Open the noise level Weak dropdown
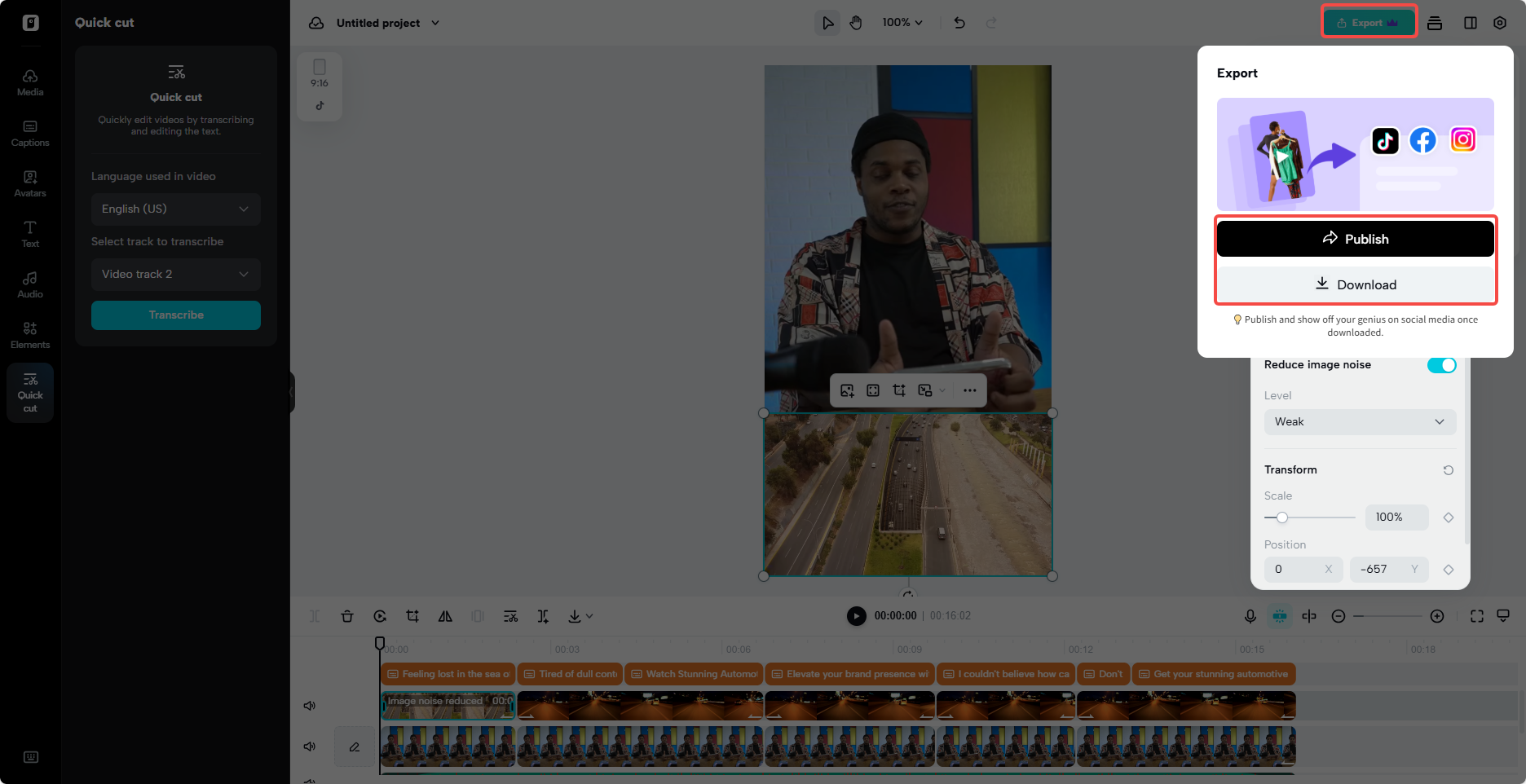Image resolution: width=1526 pixels, height=784 pixels. tap(1359, 421)
